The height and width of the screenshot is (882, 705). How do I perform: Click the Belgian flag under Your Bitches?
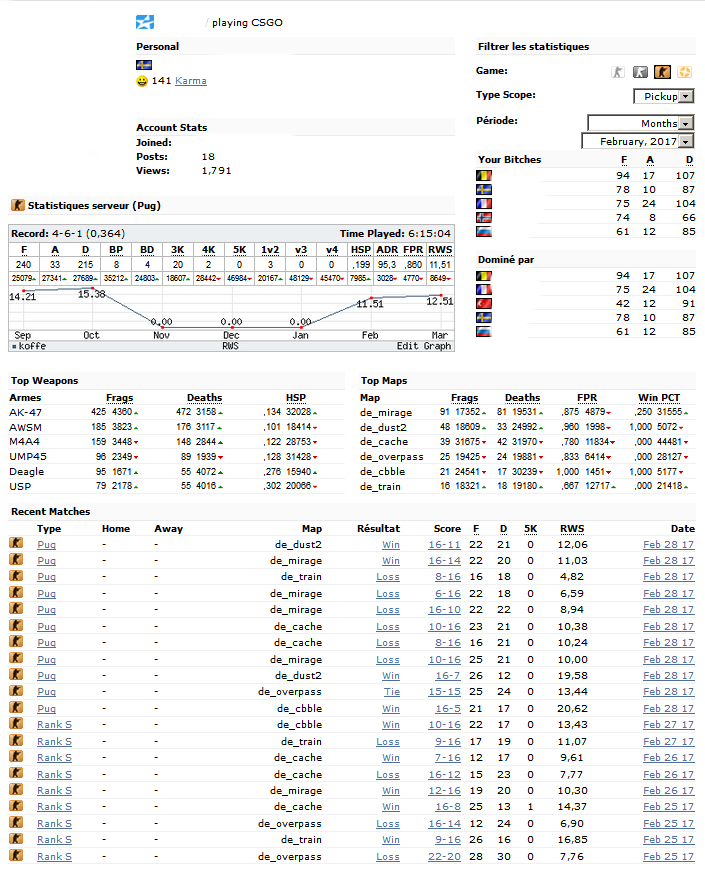(484, 175)
